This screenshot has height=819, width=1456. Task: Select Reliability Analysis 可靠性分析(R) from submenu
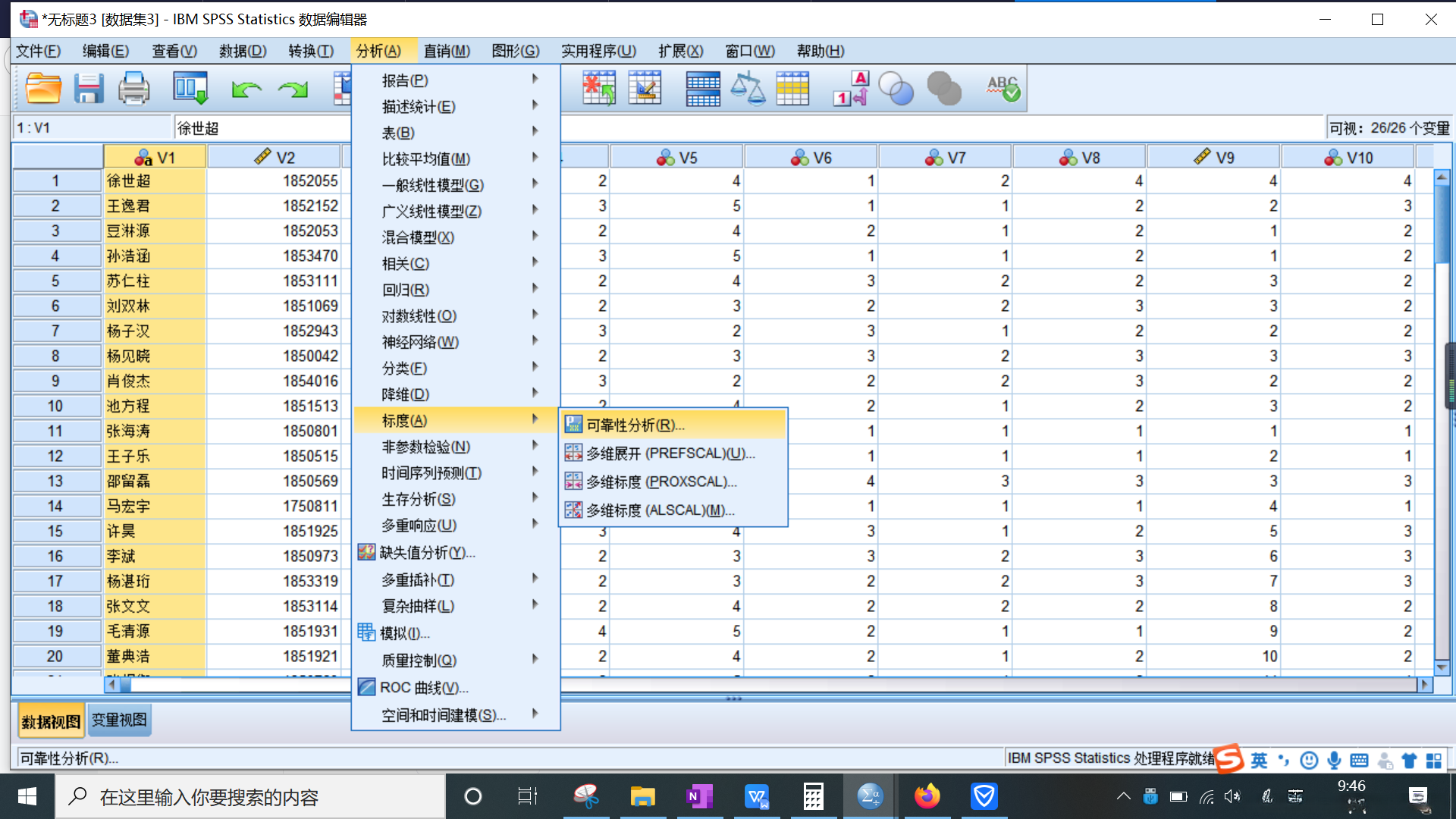(635, 425)
